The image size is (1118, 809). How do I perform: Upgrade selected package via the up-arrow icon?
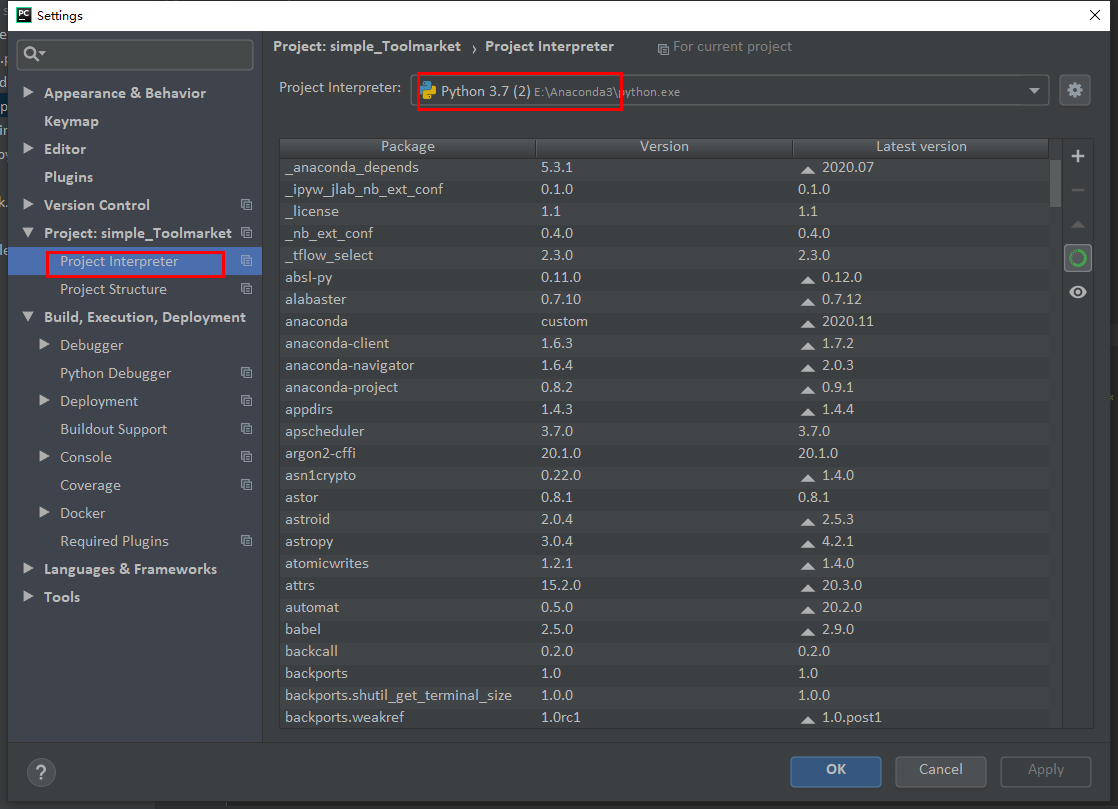(1077, 224)
